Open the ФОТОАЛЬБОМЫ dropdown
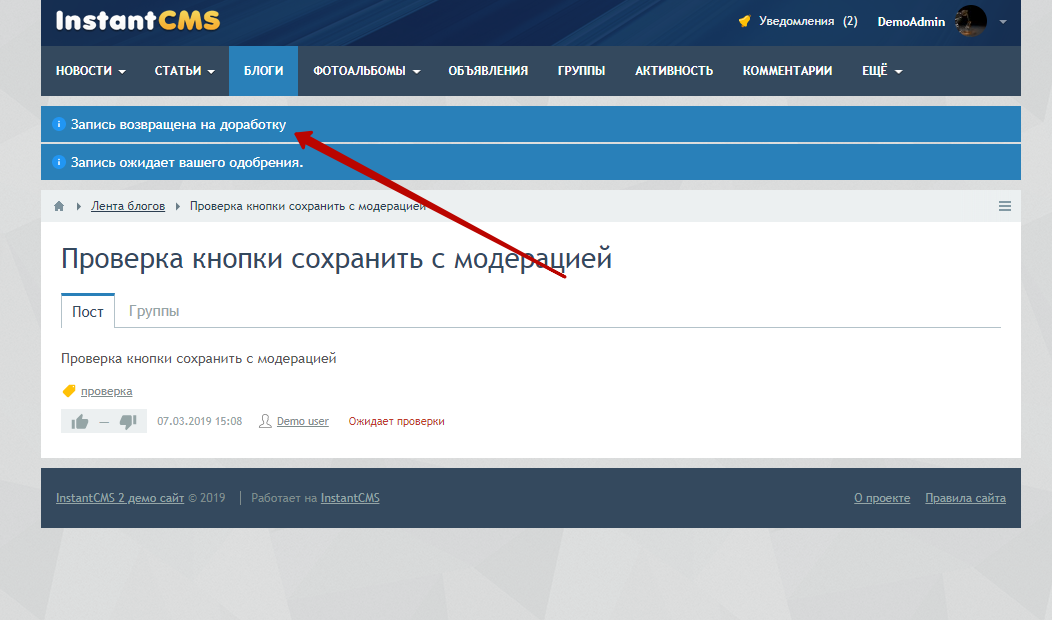Image resolution: width=1052 pixels, height=620 pixels. click(365, 70)
